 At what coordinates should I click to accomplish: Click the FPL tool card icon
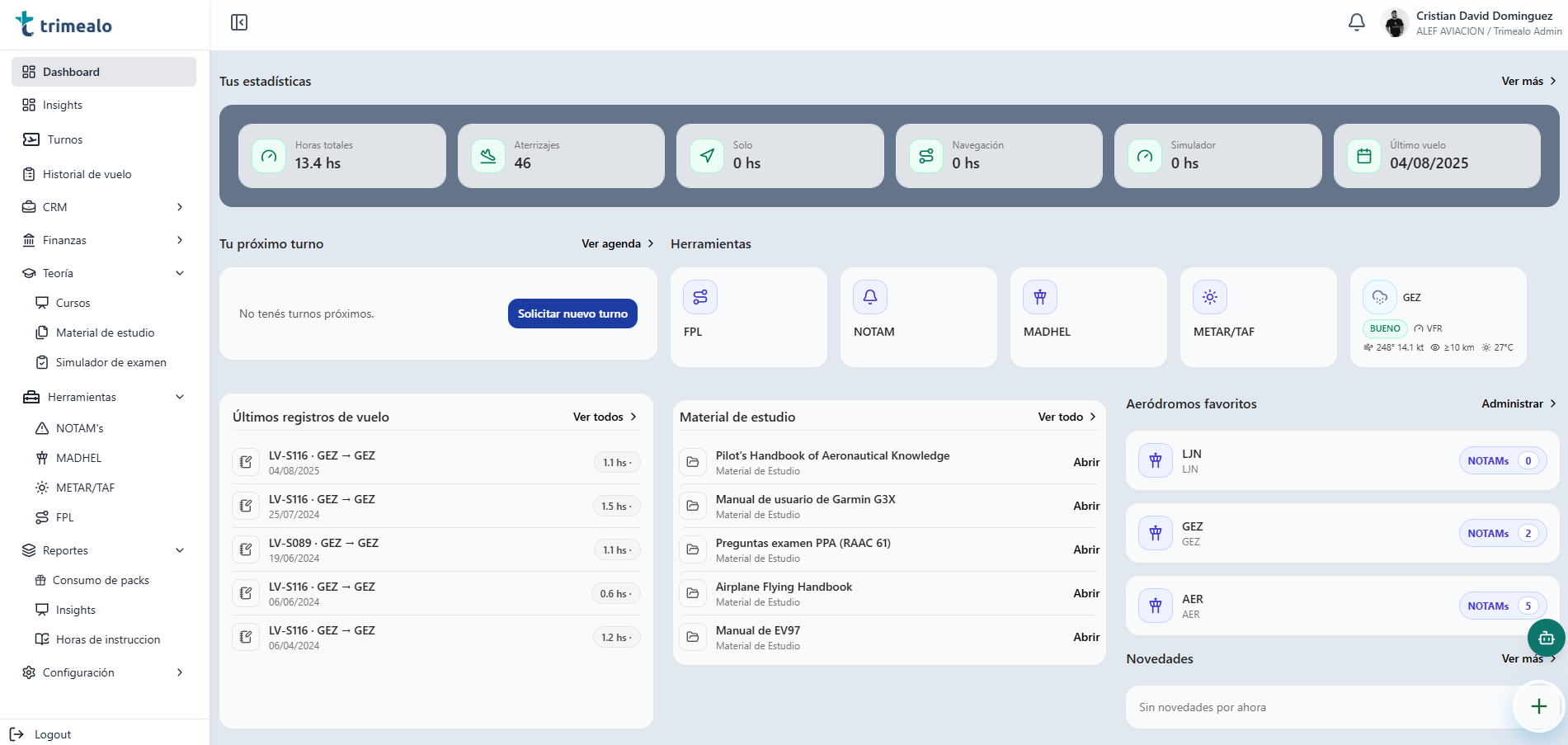(700, 298)
